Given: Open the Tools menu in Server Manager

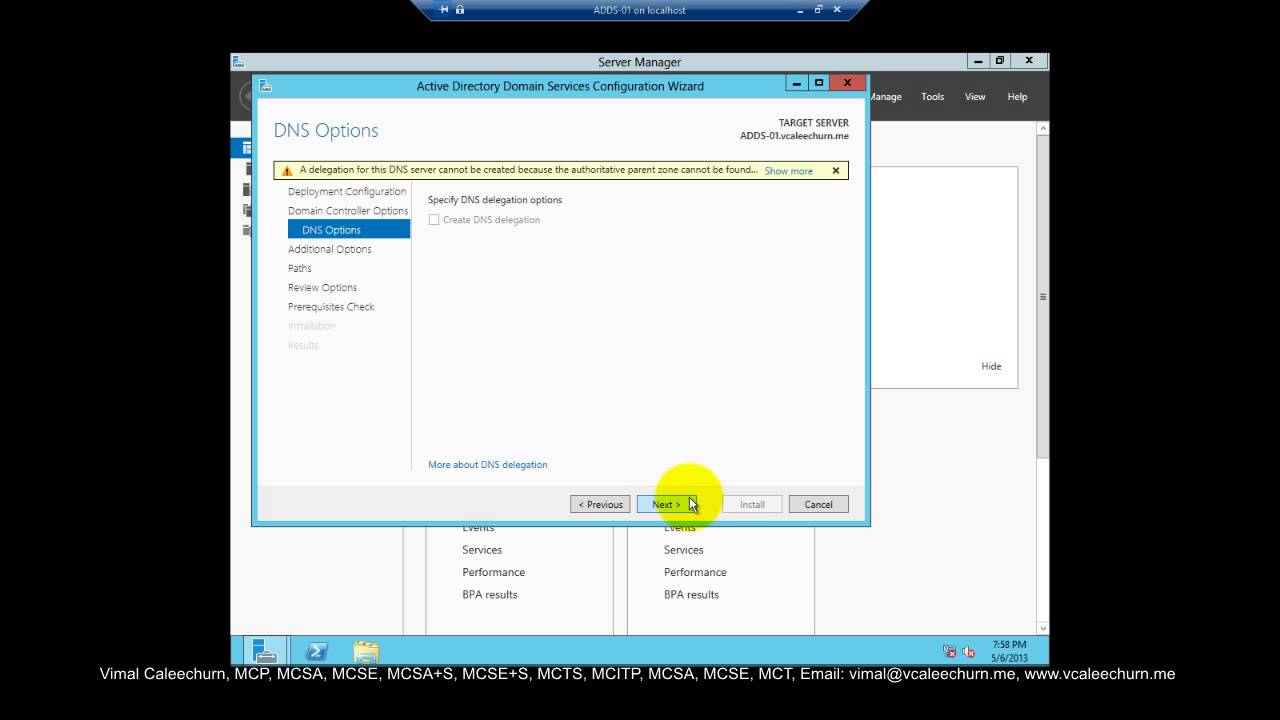Looking at the screenshot, I should point(933,97).
